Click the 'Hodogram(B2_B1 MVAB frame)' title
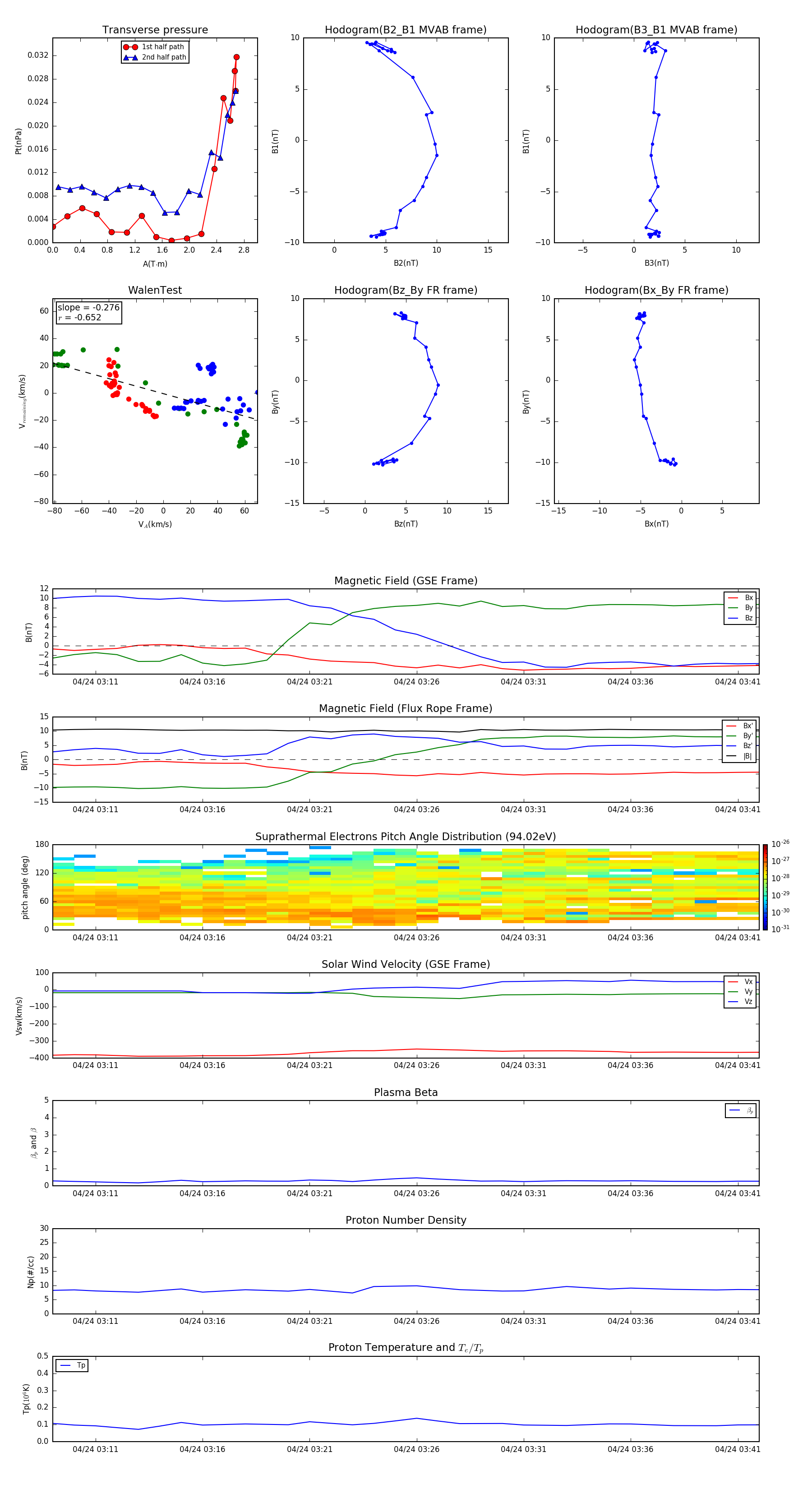 pos(406,30)
